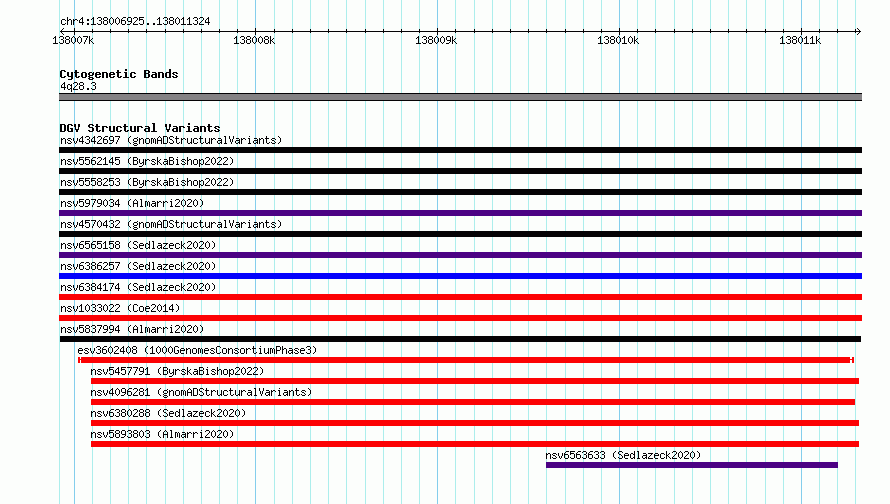Select the nsv6565158 Sedlazeck2020 label
The height and width of the screenshot is (504, 890).
point(138,245)
